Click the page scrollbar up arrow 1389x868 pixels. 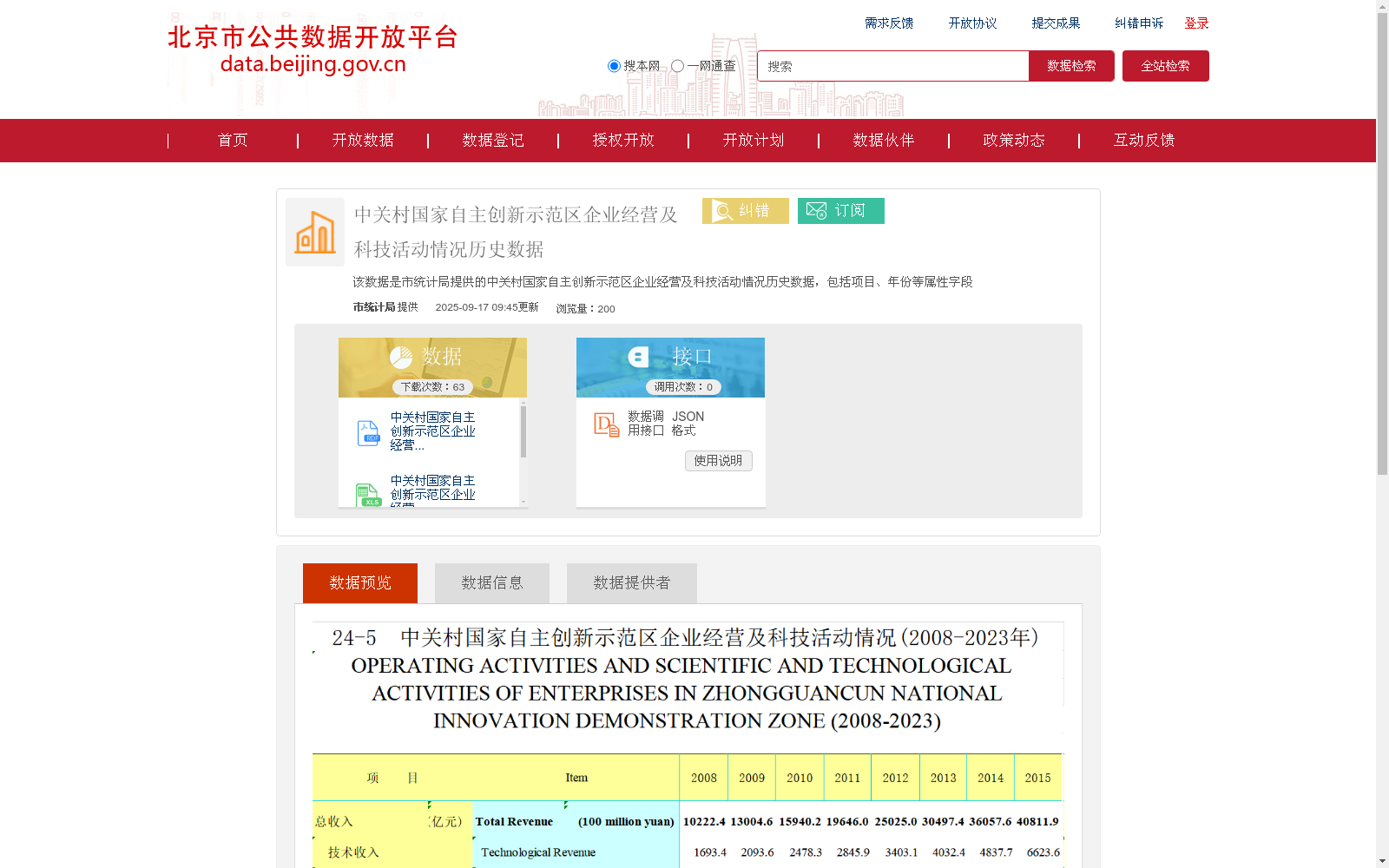point(1382,6)
